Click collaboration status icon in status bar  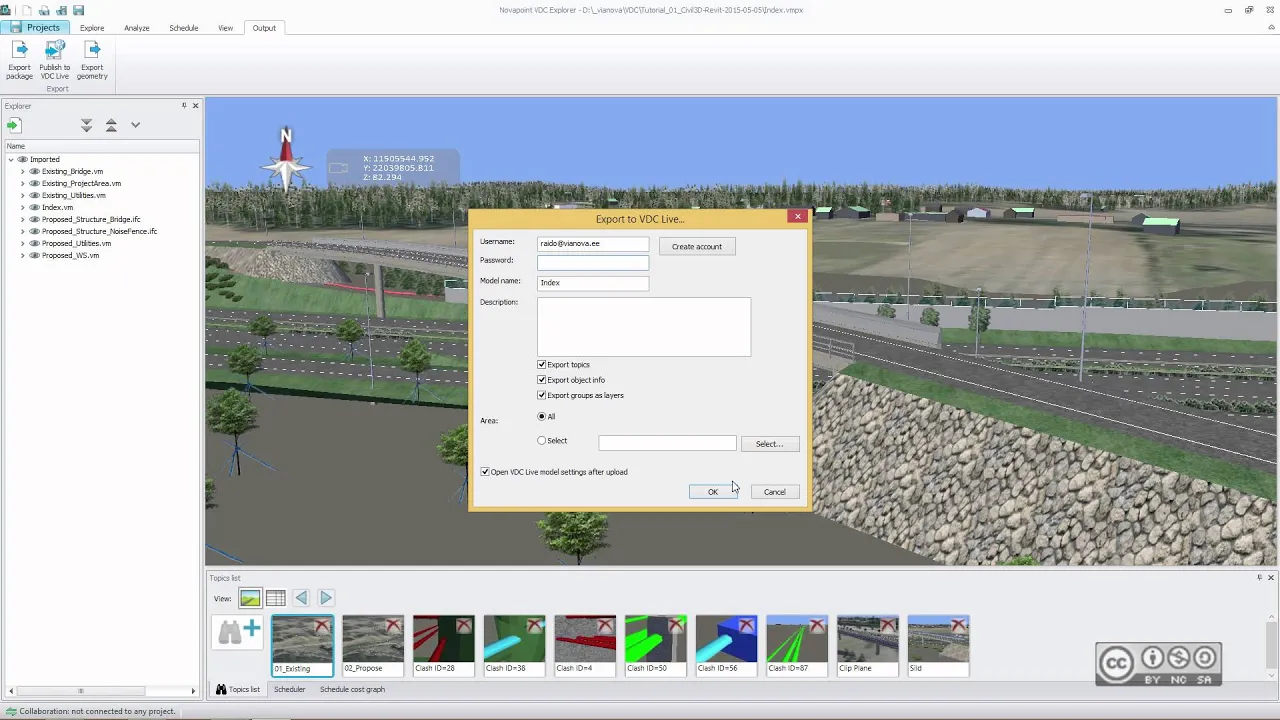(x=11, y=711)
